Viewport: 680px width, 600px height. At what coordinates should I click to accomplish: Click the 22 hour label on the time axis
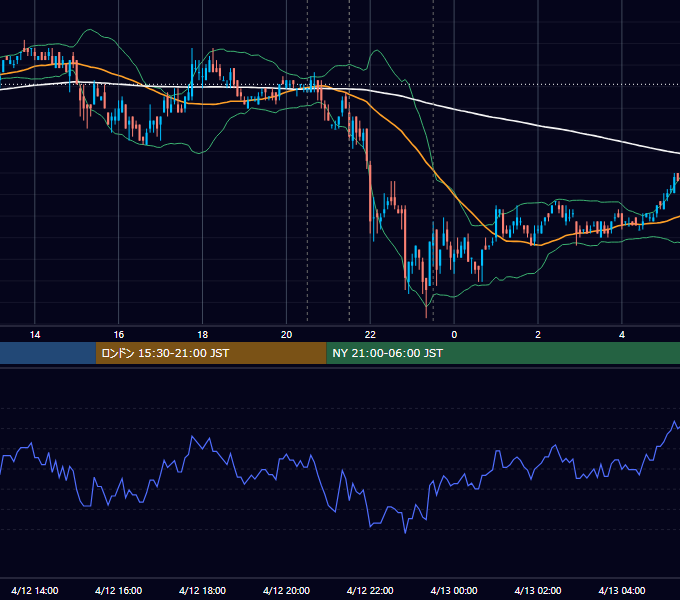pyautogui.click(x=370, y=335)
